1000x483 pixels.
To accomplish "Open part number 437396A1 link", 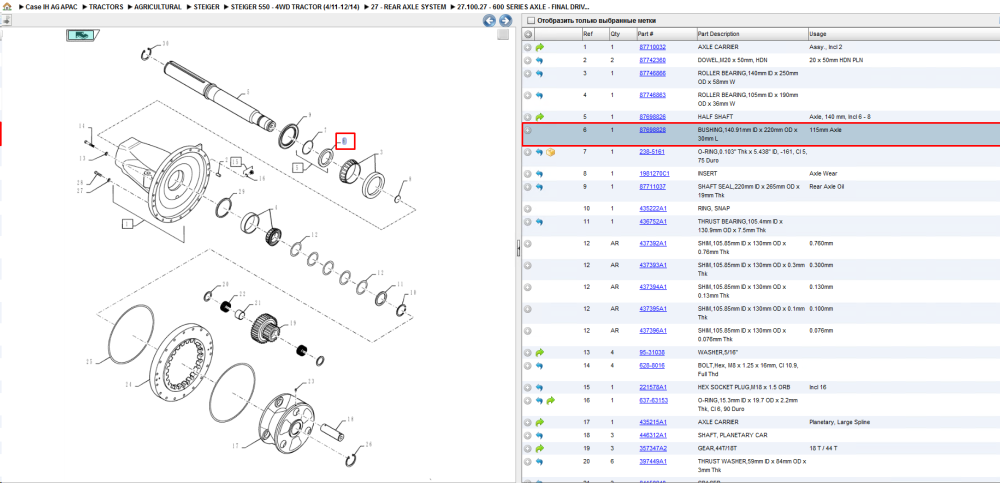I will point(652,331).
